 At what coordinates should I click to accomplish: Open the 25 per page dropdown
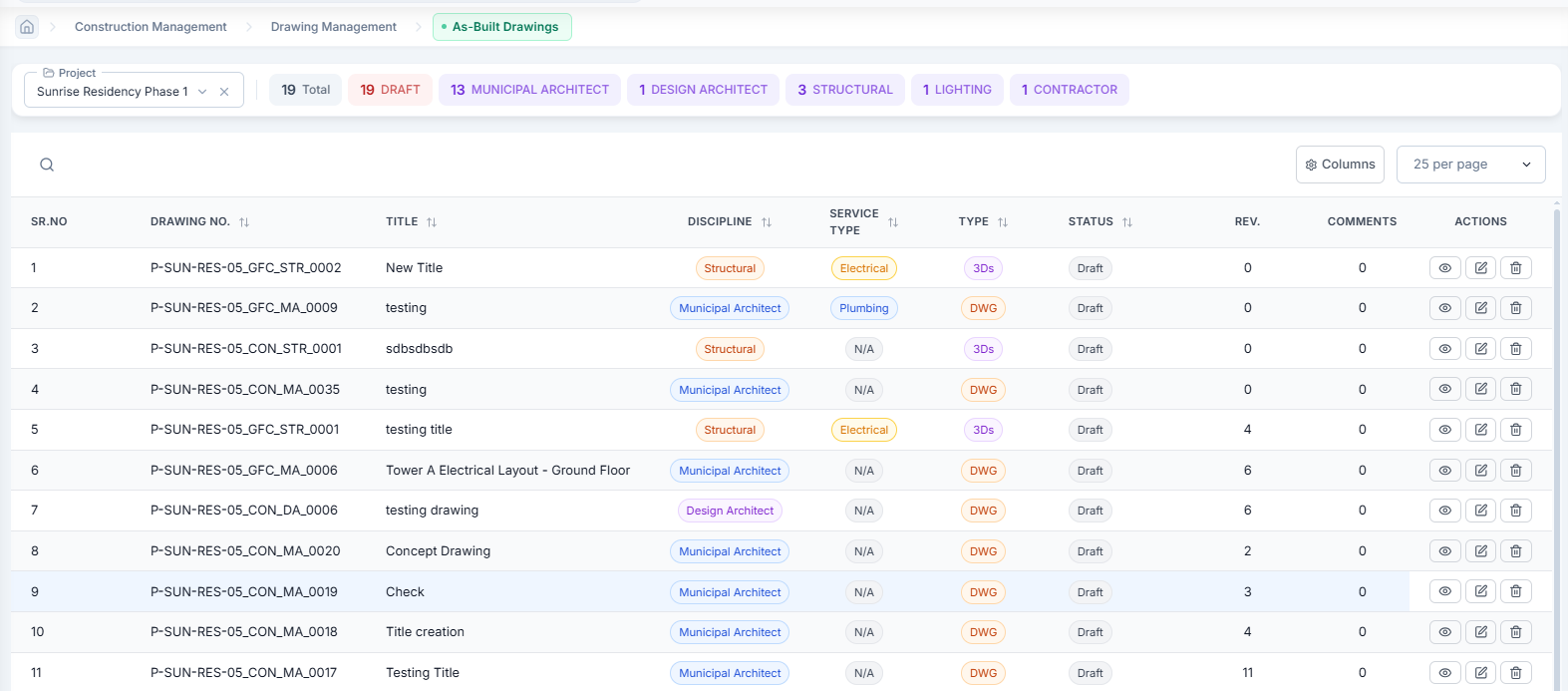click(x=1471, y=165)
